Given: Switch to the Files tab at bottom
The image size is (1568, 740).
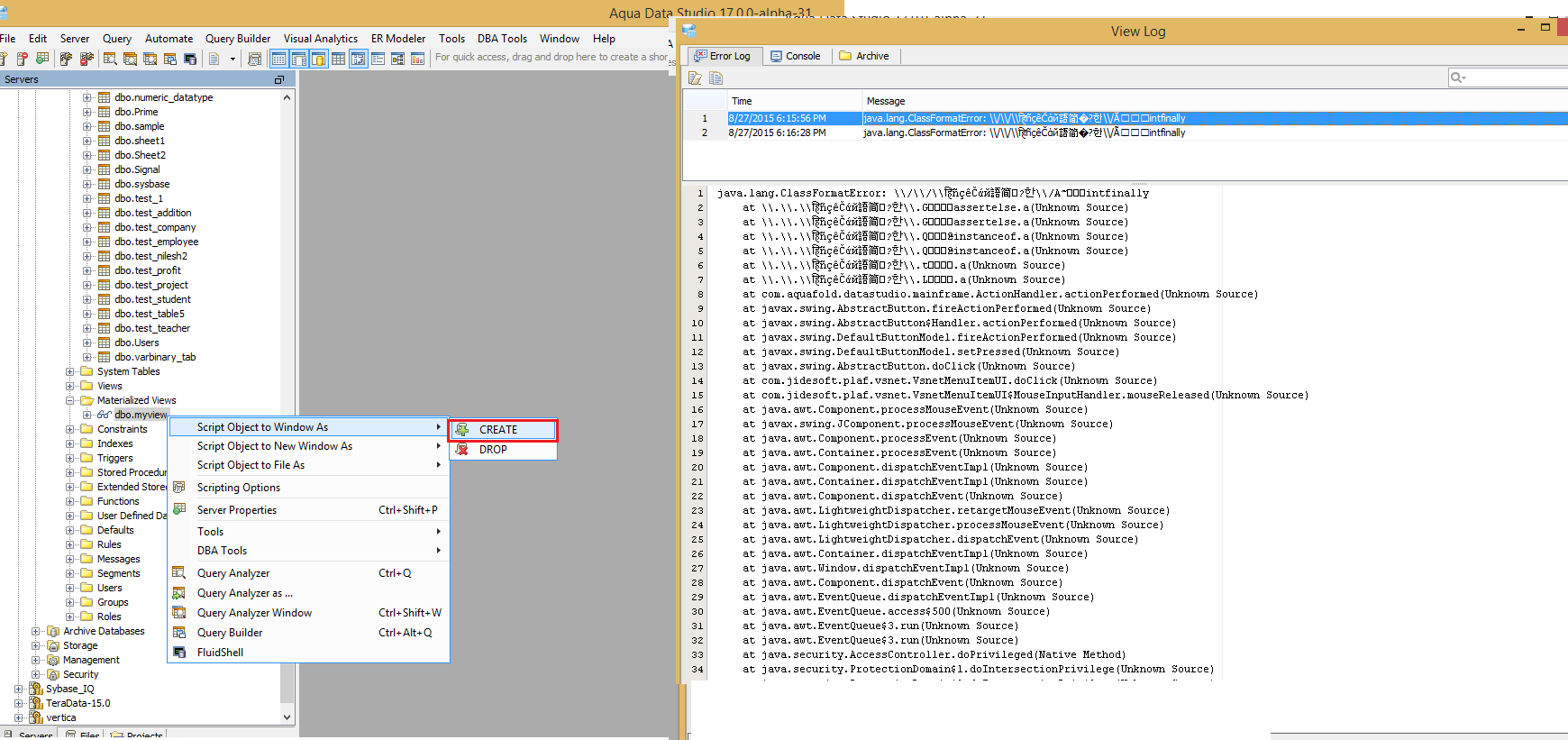Looking at the screenshot, I should (83, 735).
